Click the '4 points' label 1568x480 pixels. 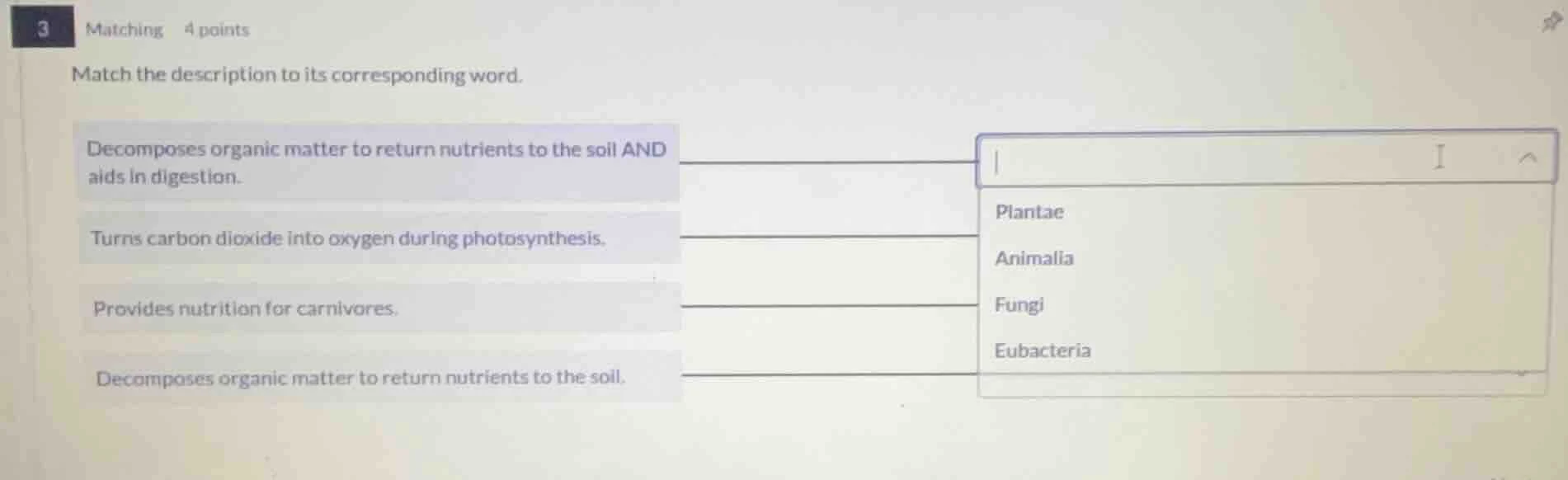tap(216, 30)
